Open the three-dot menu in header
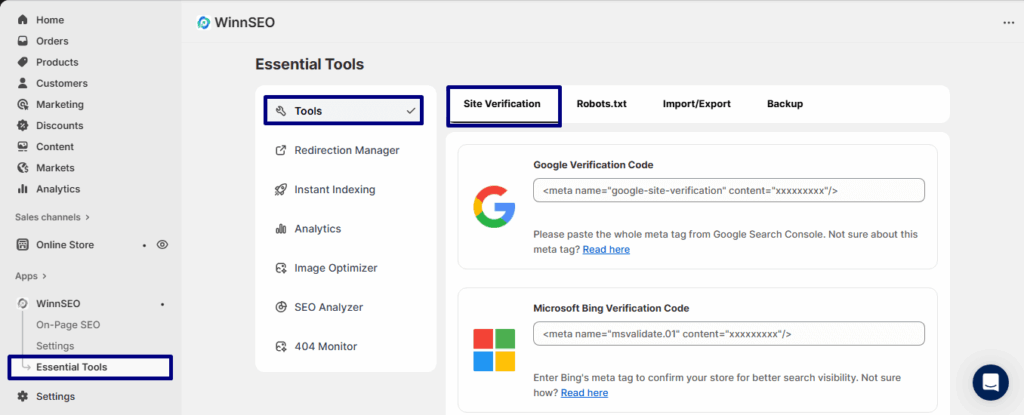This screenshot has width=1024, height=415. click(x=1008, y=23)
